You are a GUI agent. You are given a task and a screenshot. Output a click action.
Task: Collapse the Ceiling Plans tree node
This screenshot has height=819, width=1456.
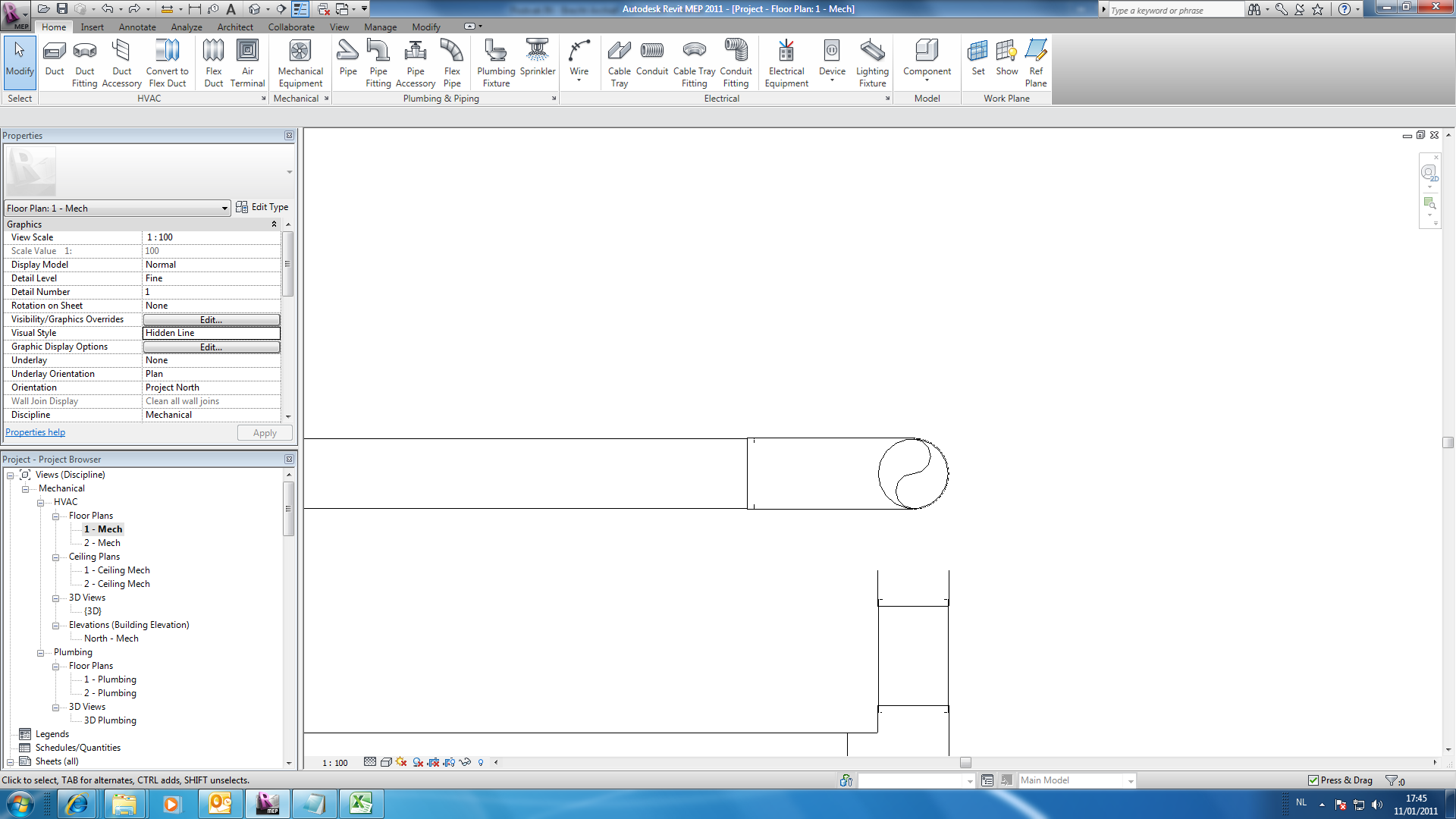pyautogui.click(x=55, y=557)
